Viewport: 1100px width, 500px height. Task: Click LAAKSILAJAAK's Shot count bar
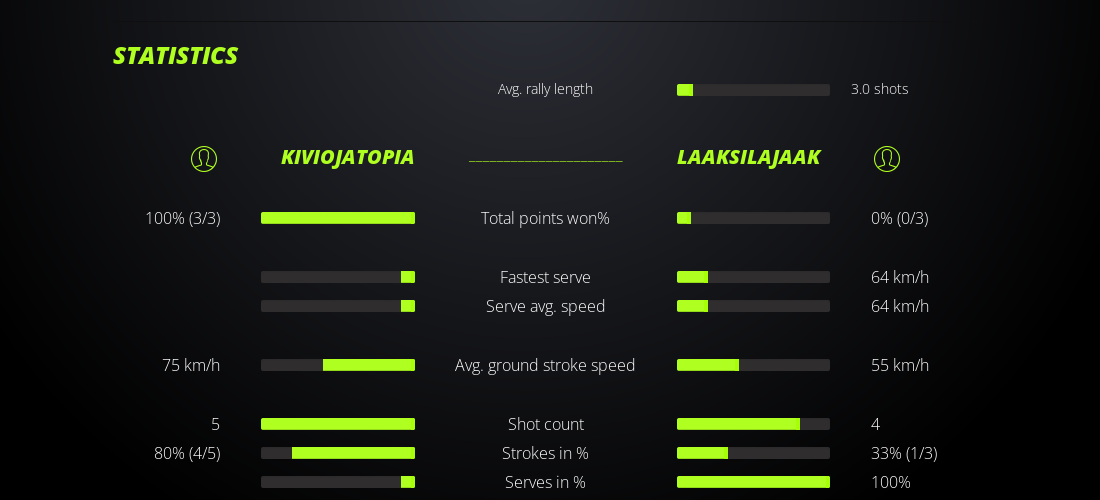(753, 424)
